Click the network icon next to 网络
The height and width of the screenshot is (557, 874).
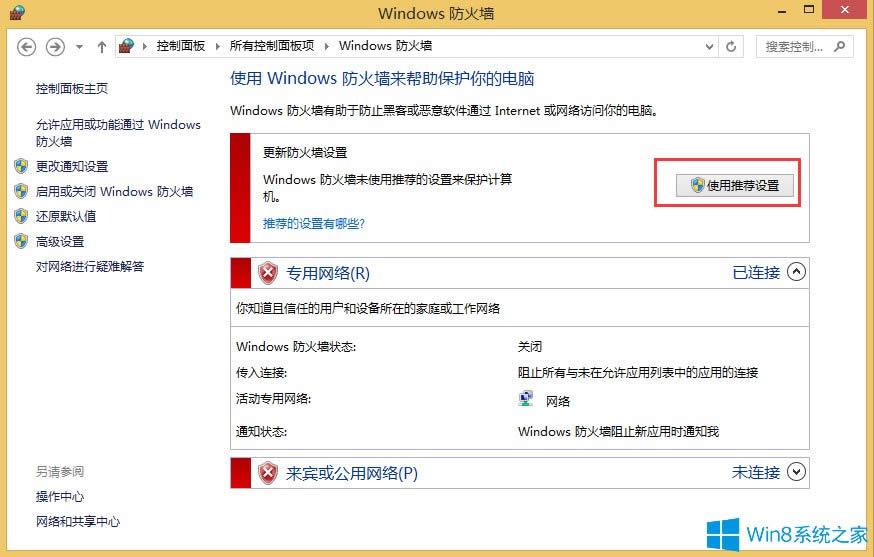pyautogui.click(x=526, y=400)
